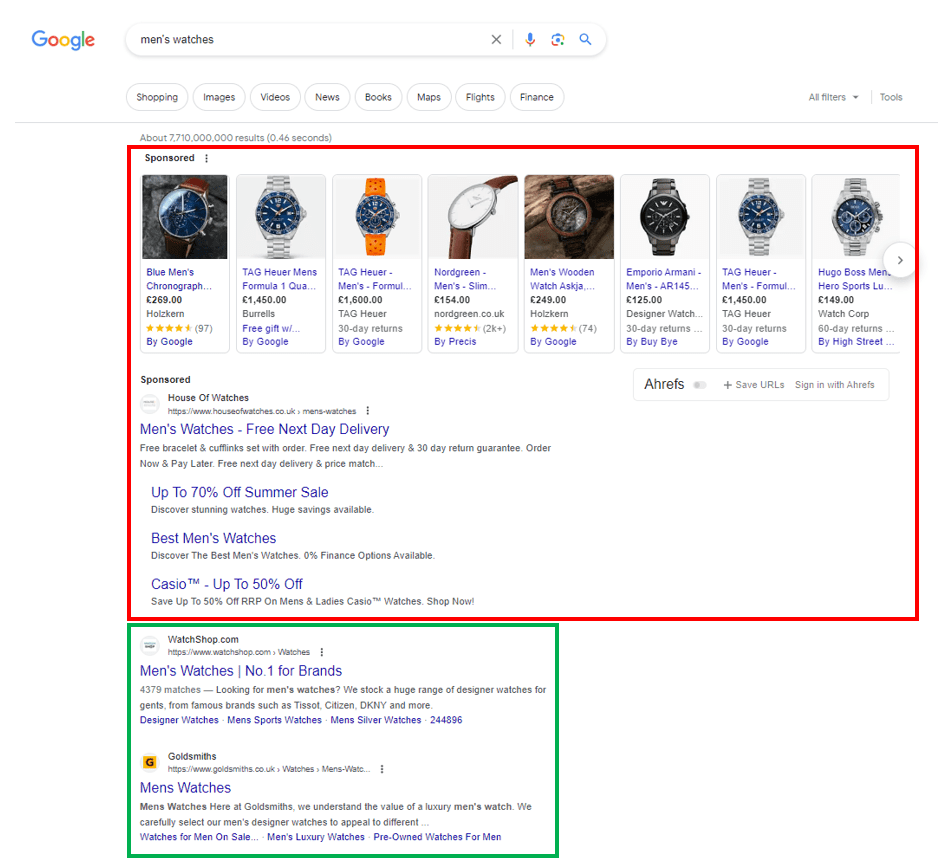952x867 pixels.
Task: Open the orange-strap TAG Heuer watch image
Action: point(376,217)
